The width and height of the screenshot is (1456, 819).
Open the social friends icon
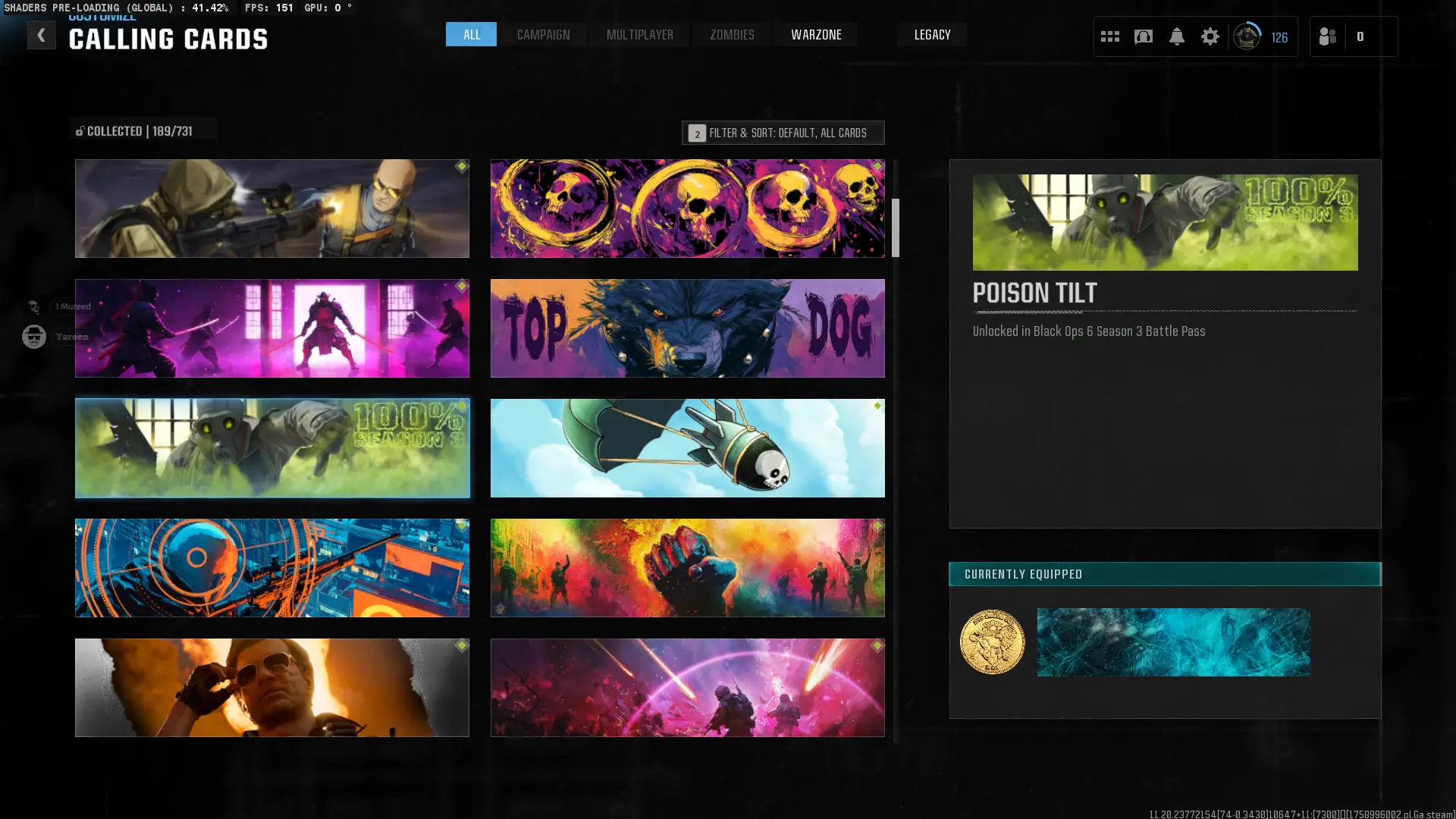(1327, 36)
